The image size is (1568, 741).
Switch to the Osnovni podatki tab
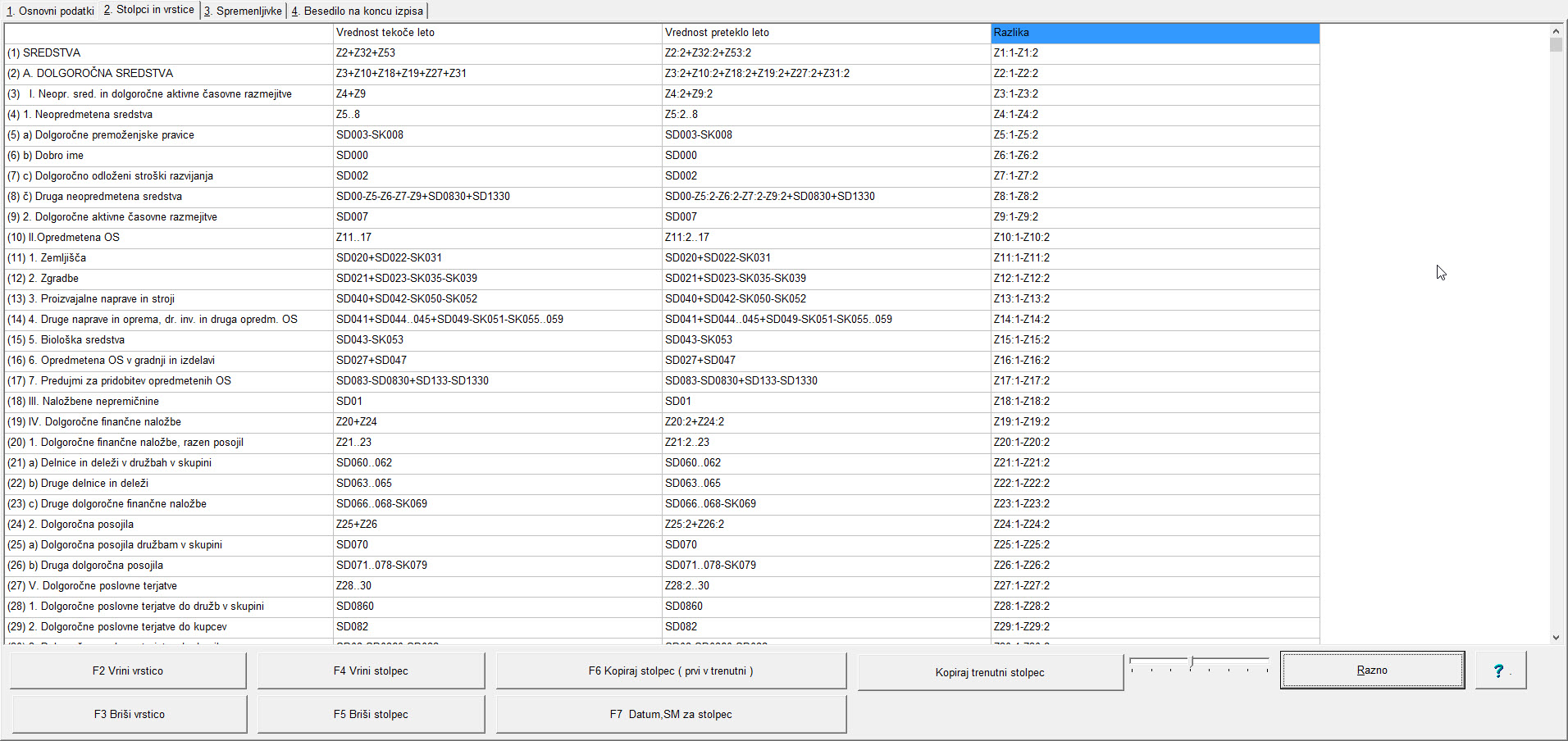(x=50, y=11)
